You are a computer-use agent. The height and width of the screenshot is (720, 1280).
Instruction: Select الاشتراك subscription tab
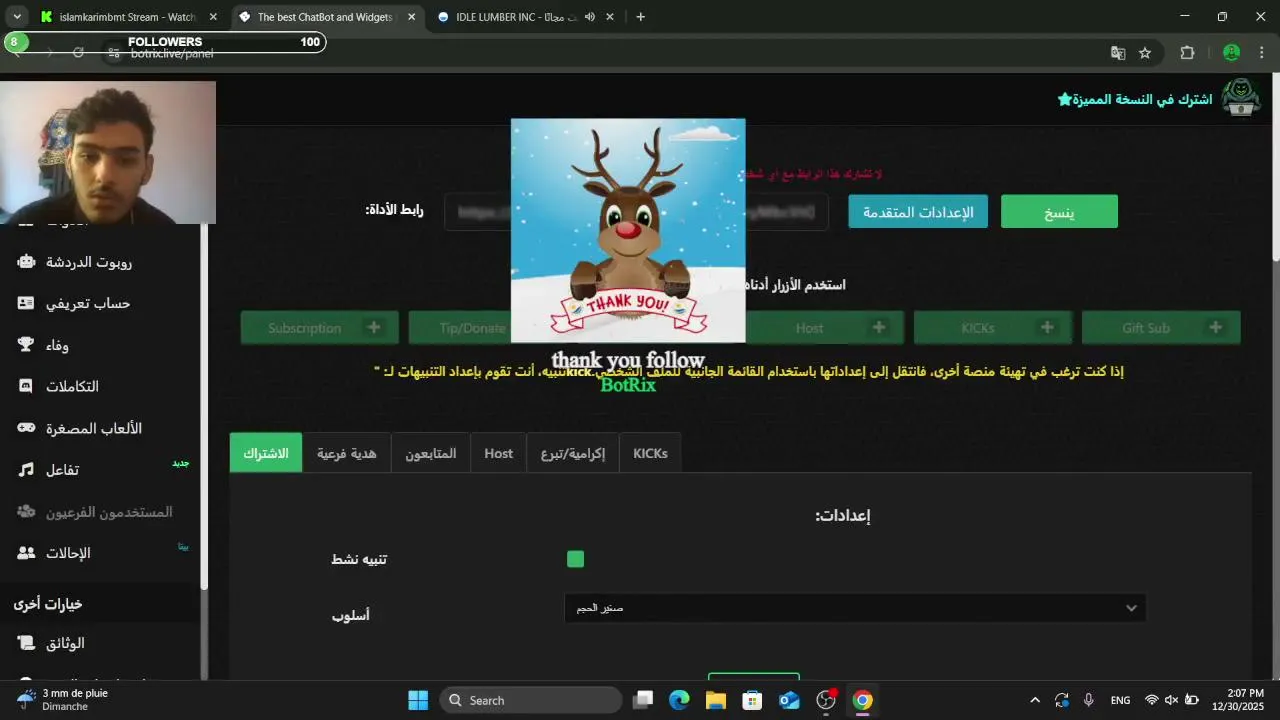pyautogui.click(x=266, y=453)
